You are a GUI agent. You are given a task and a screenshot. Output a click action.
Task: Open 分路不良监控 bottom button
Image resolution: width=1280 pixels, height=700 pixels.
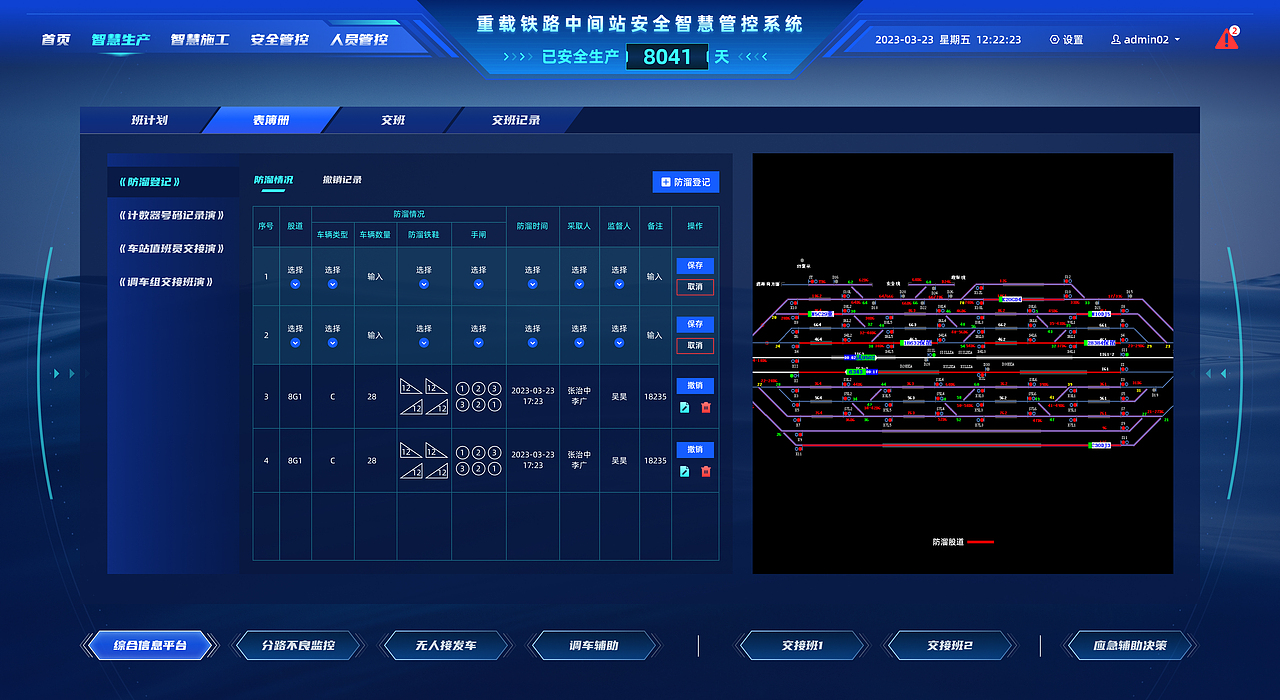click(x=298, y=645)
